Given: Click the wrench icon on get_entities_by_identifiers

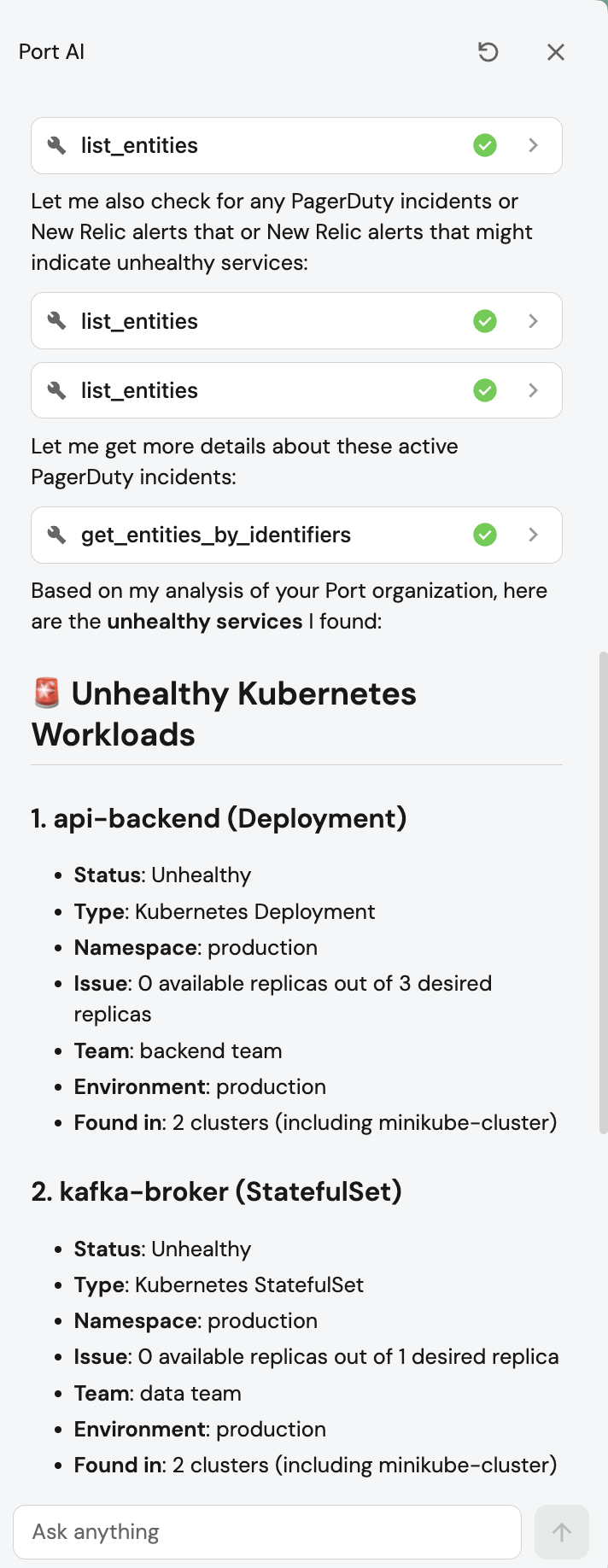Looking at the screenshot, I should click(57, 535).
